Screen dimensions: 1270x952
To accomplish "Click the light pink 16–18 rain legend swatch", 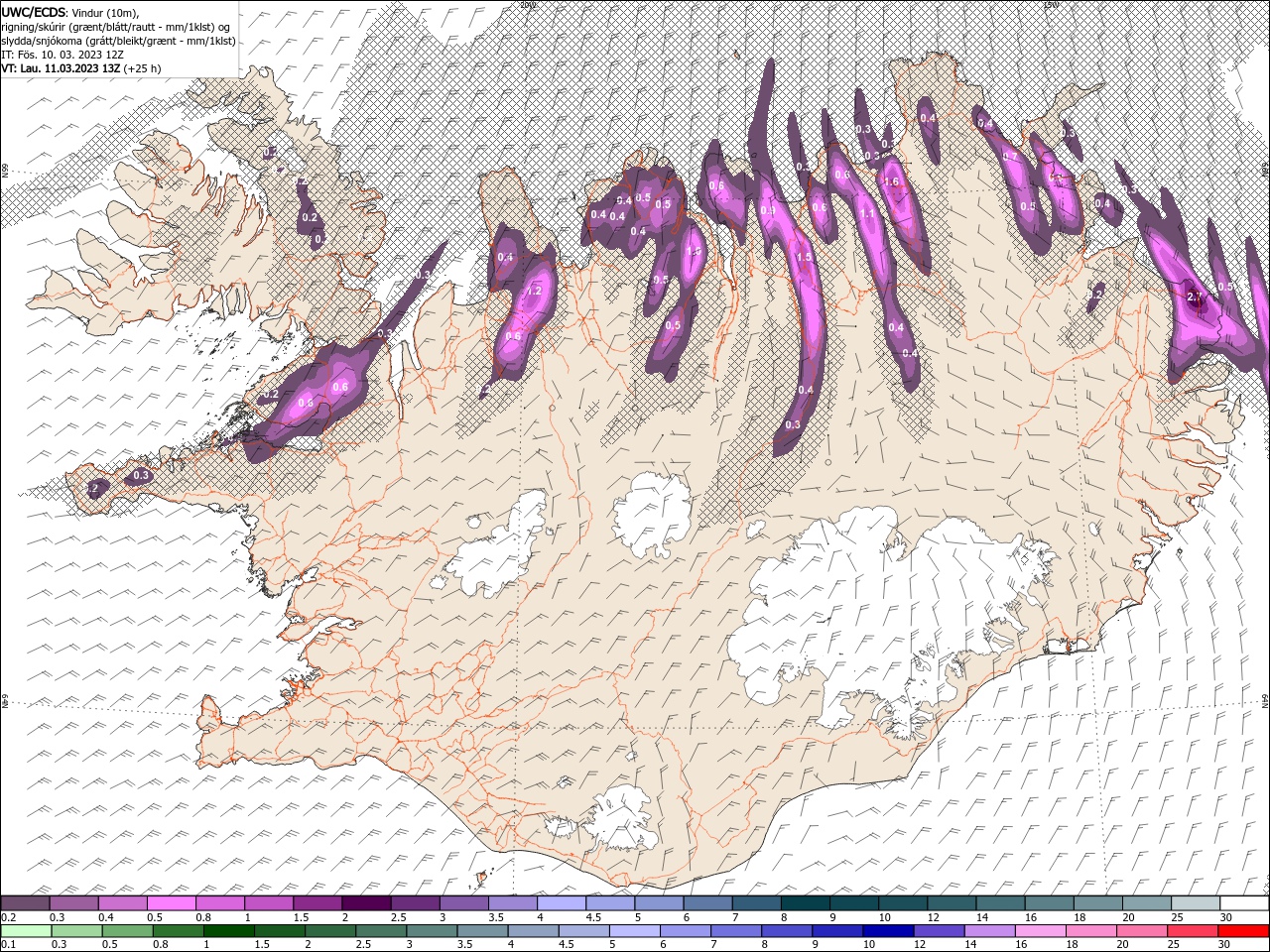I will click(x=1040, y=931).
